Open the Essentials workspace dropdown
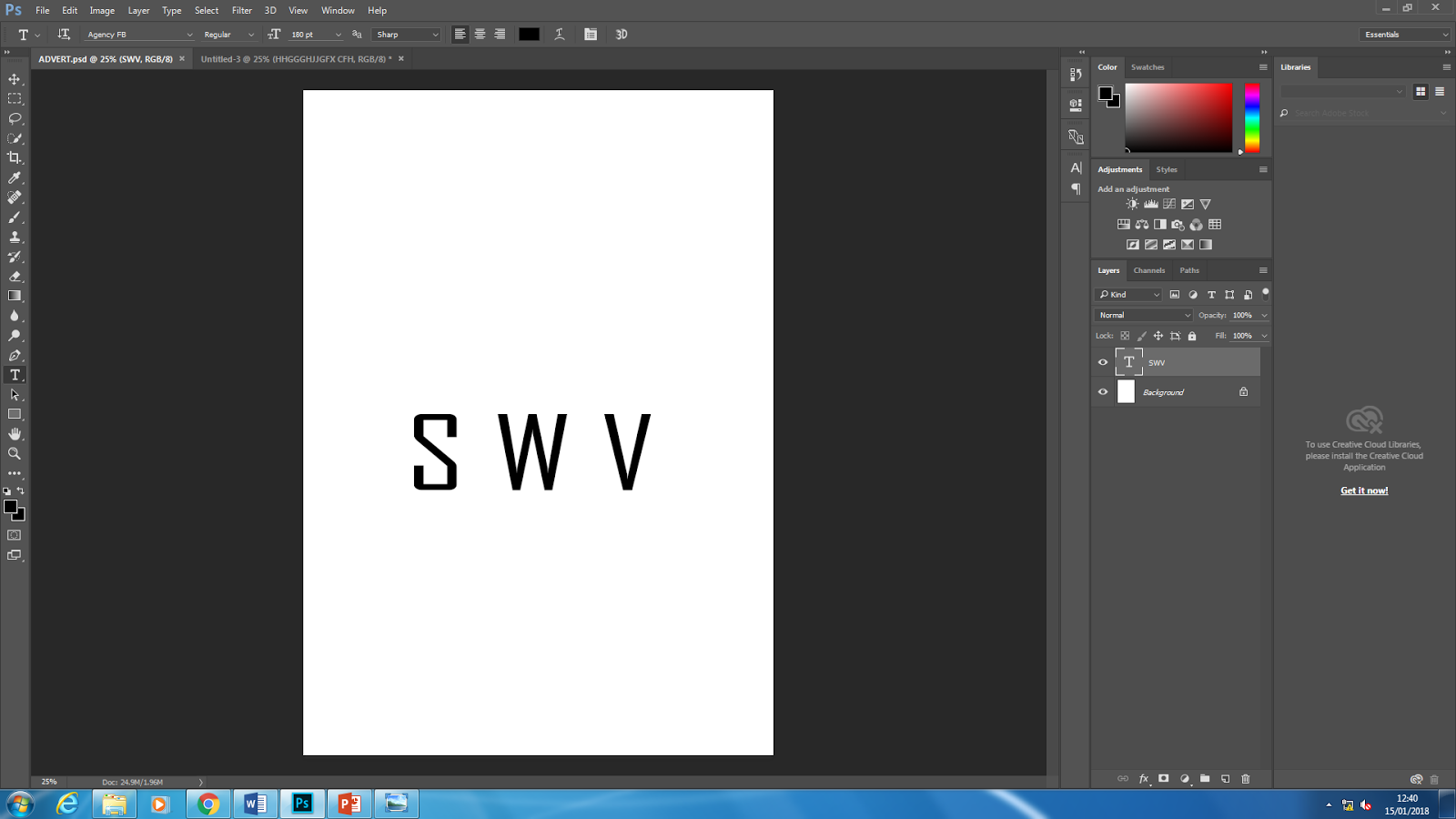 pyautogui.click(x=1406, y=35)
